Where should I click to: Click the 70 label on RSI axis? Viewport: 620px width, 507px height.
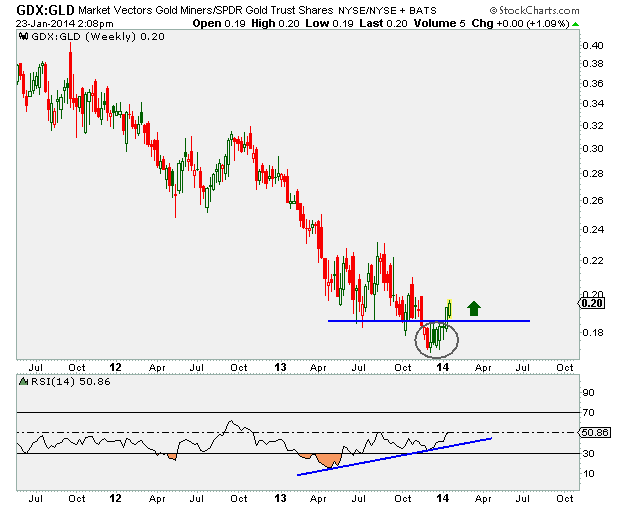[x=588, y=412]
